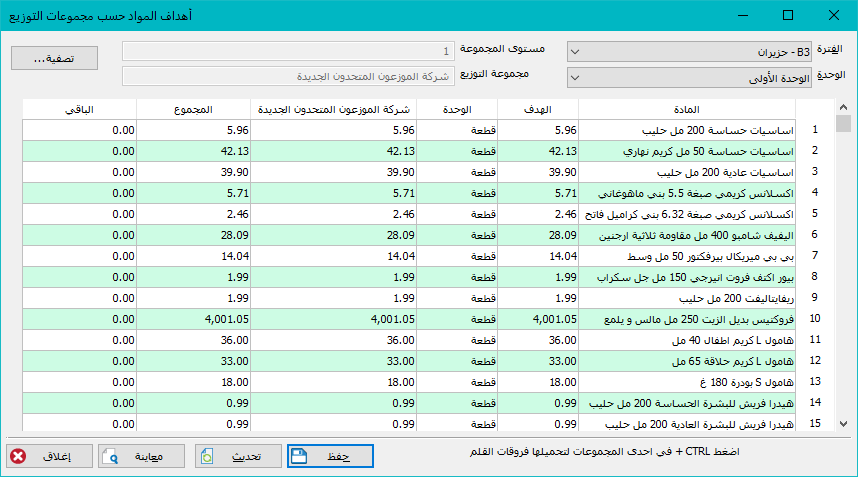The height and width of the screenshot is (477, 858).
Task: Click distributor cell 28.09 for اليفيف شامبو
Action: pos(334,235)
